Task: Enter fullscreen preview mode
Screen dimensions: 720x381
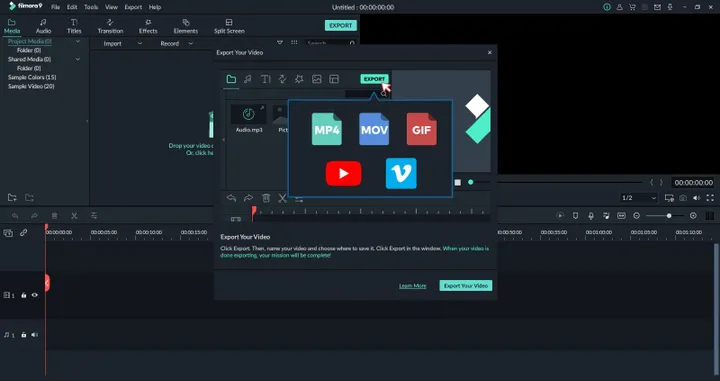Action: click(710, 198)
